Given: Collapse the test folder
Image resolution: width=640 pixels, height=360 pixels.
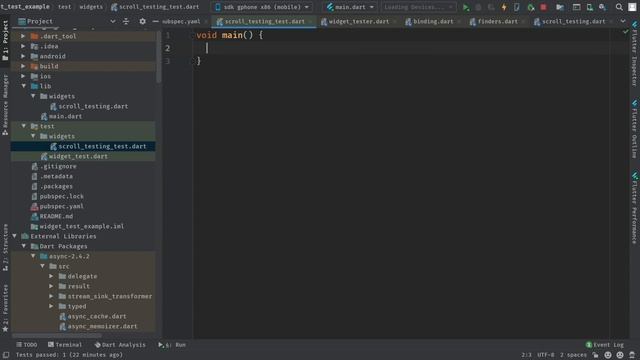Looking at the screenshot, I should (x=23, y=126).
